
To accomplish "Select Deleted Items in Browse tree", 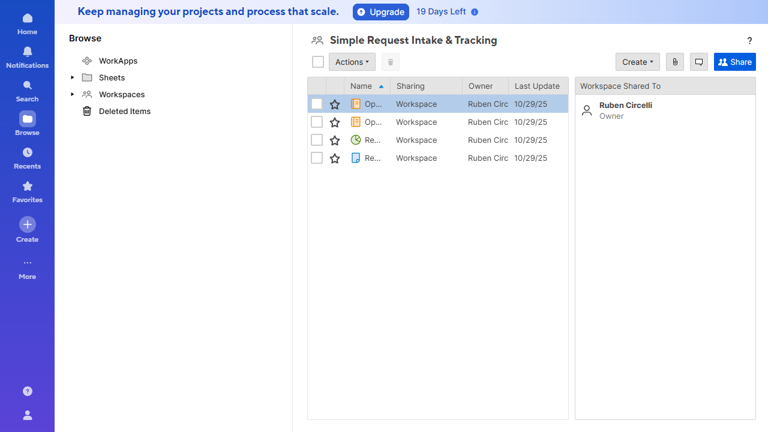I will pos(124,111).
